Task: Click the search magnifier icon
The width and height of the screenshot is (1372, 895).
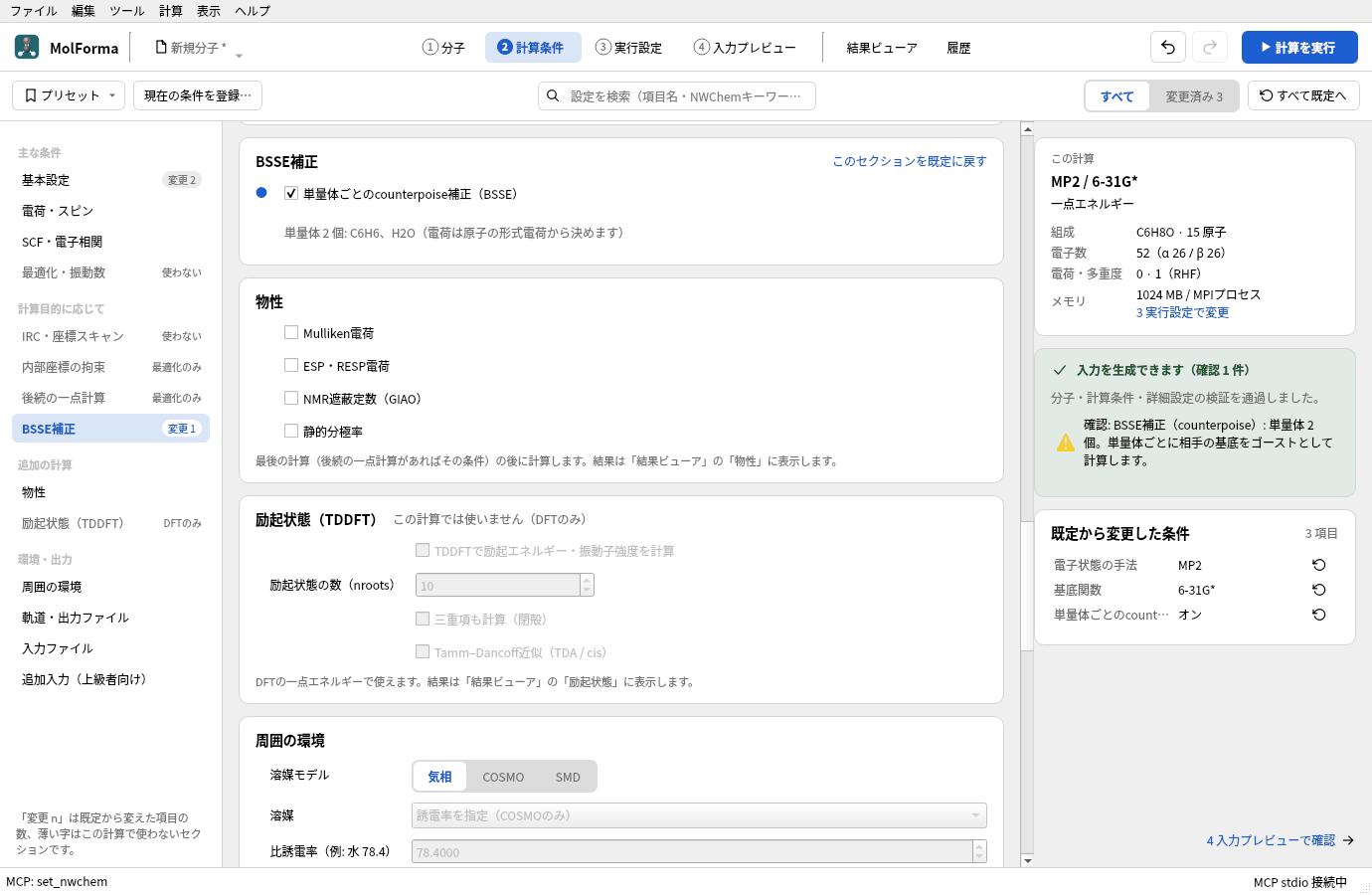Action: (x=553, y=95)
